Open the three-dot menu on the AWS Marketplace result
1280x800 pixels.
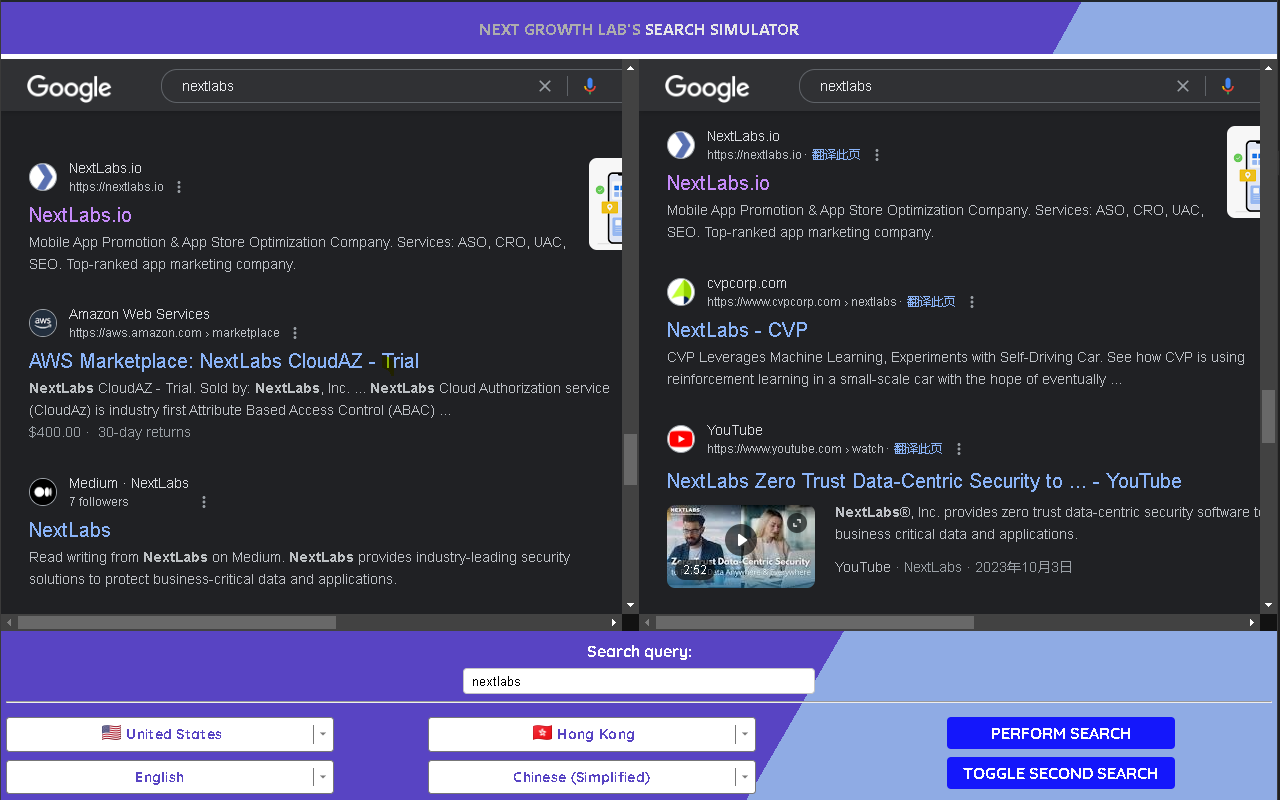tap(295, 332)
